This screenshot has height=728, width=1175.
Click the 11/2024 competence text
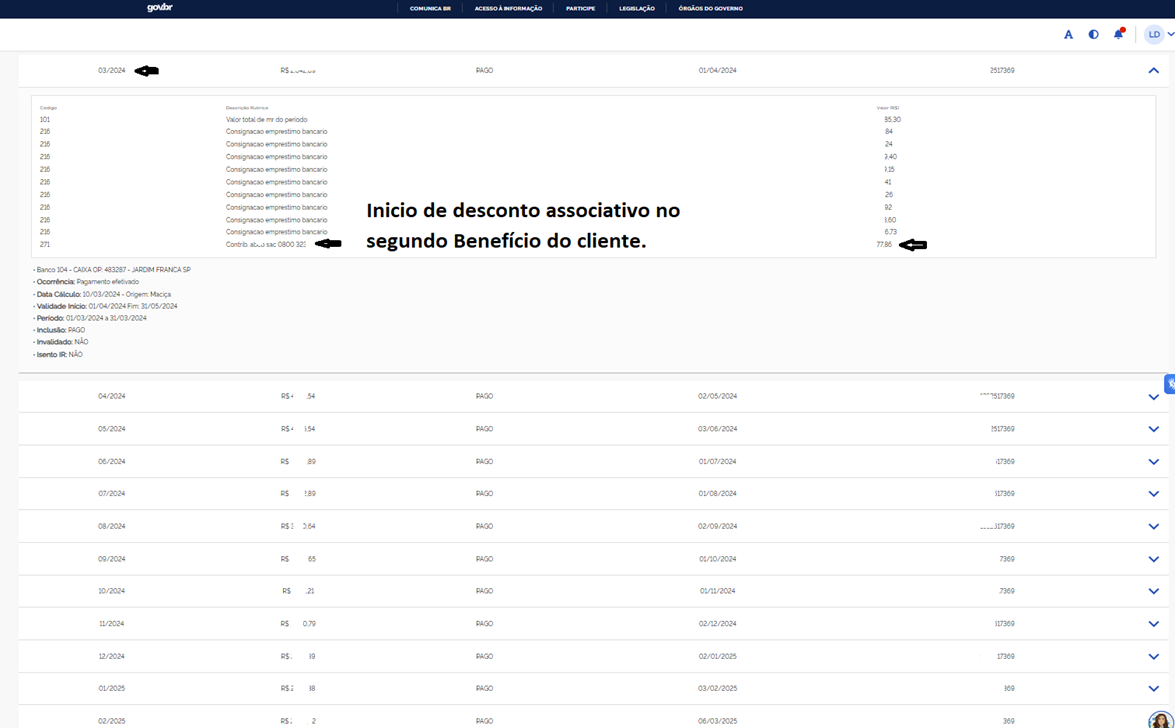112,624
